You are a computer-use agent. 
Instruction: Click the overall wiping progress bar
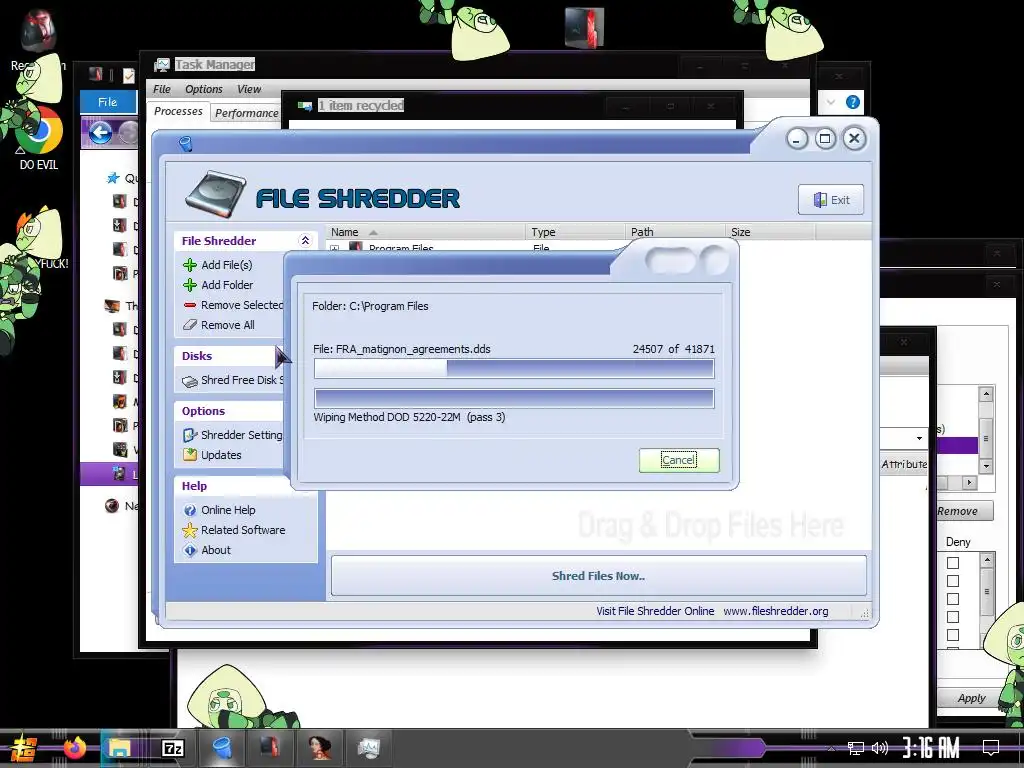pyautogui.click(x=514, y=398)
